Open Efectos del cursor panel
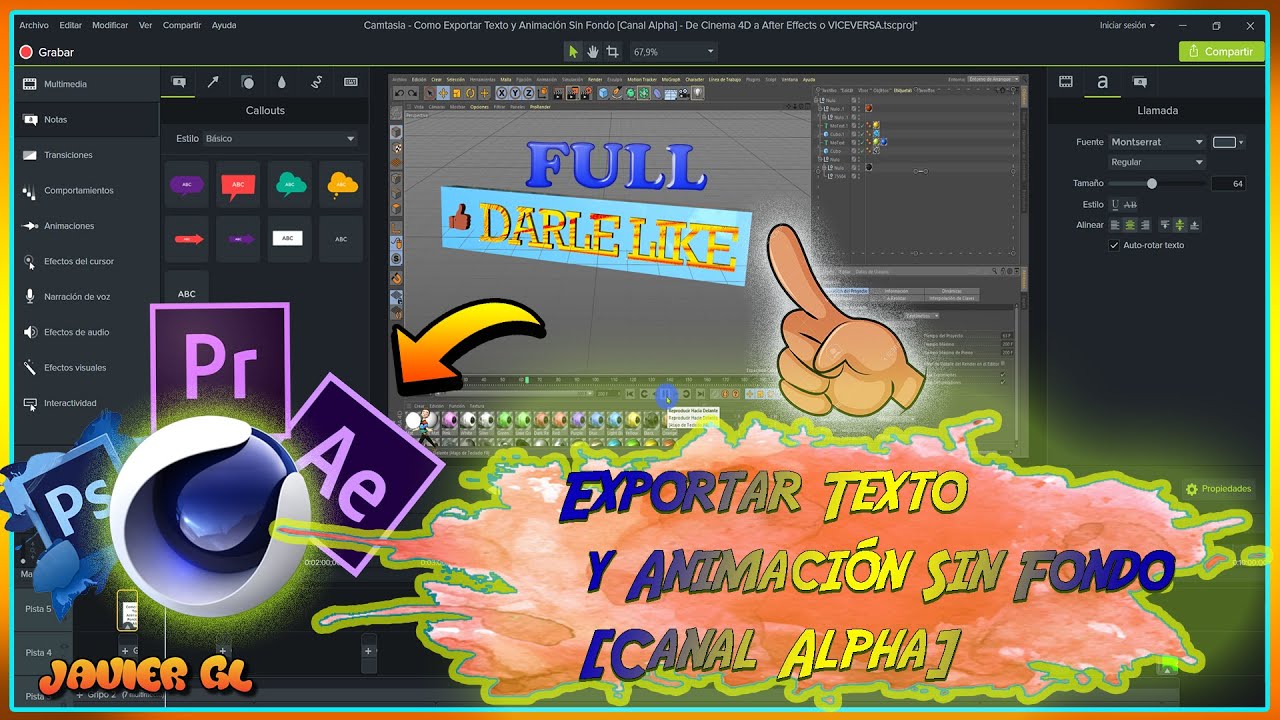 pos(86,261)
